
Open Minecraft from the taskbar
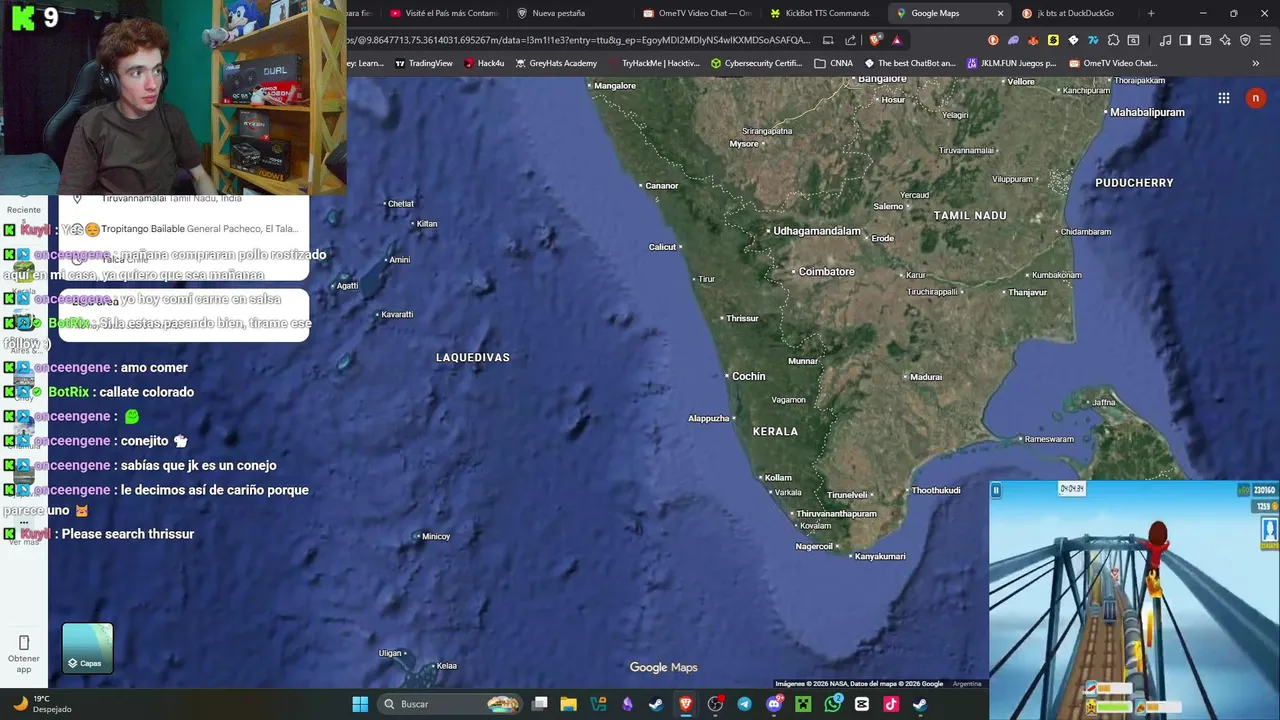803,704
